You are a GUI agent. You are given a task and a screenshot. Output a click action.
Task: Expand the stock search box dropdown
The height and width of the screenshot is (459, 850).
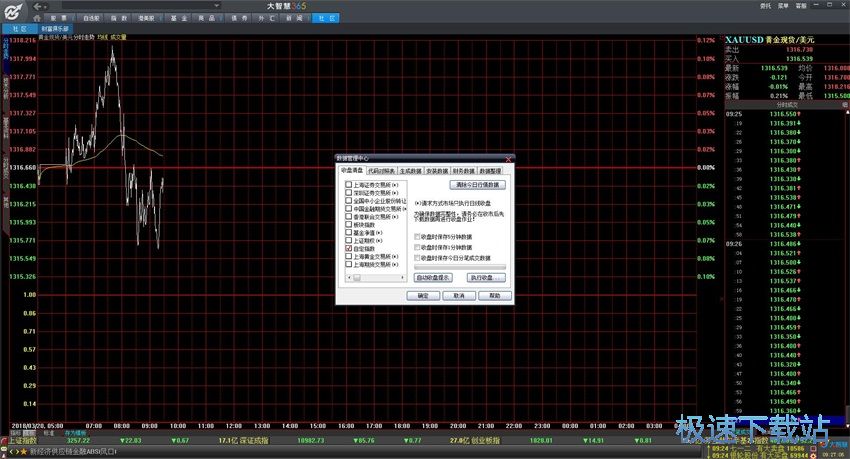click(x=217, y=6)
